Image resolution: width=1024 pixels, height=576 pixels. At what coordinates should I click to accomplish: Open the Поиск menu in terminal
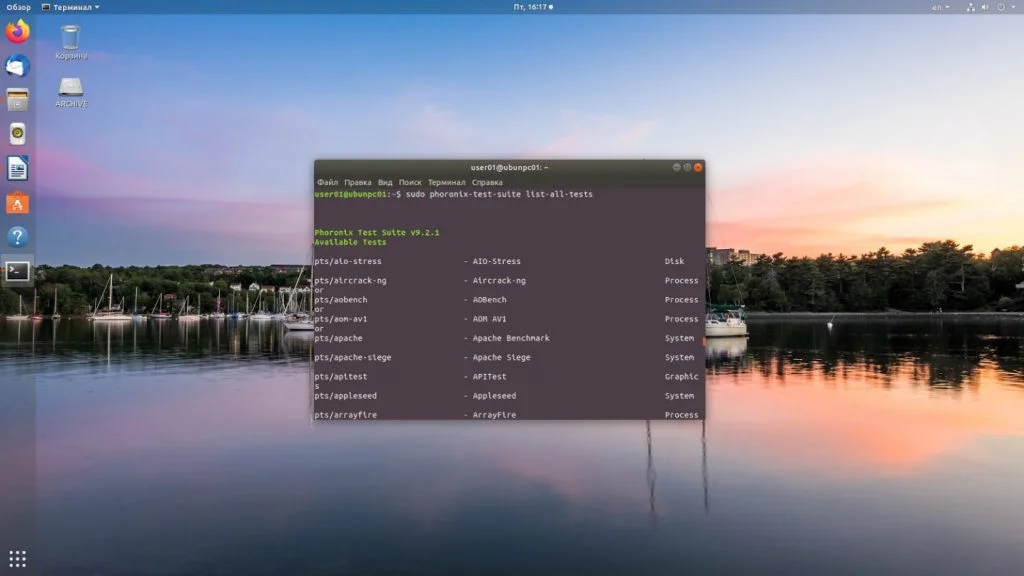click(410, 183)
